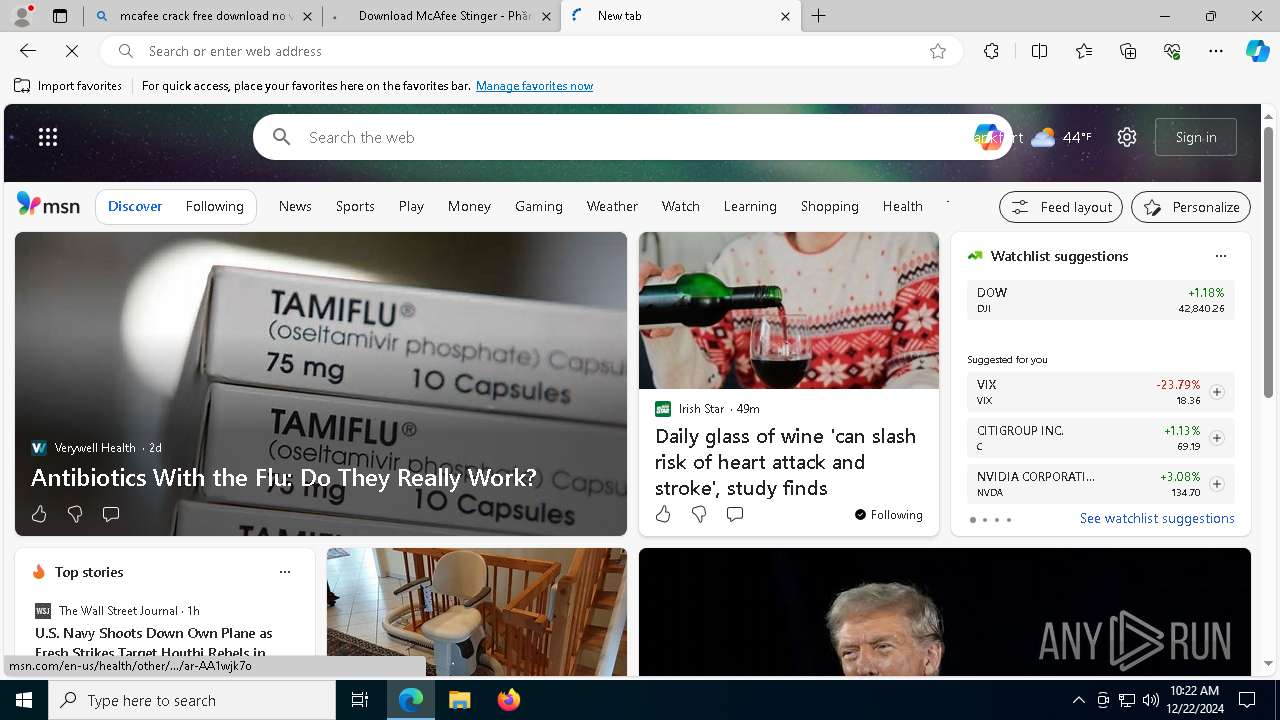
Task: Open comments on the Tamiflu article
Action: coord(111,514)
